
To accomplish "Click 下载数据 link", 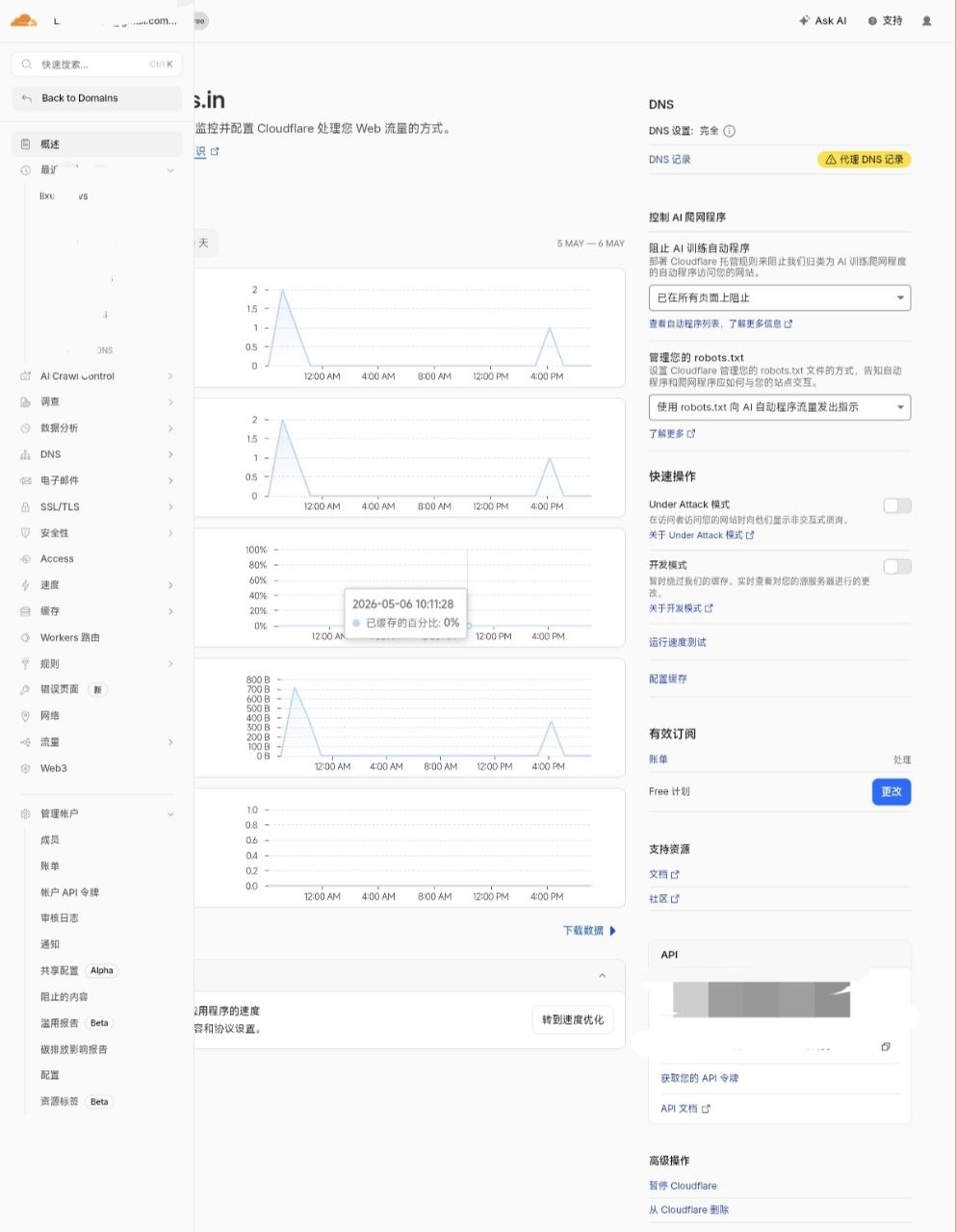I will pyautogui.click(x=589, y=931).
